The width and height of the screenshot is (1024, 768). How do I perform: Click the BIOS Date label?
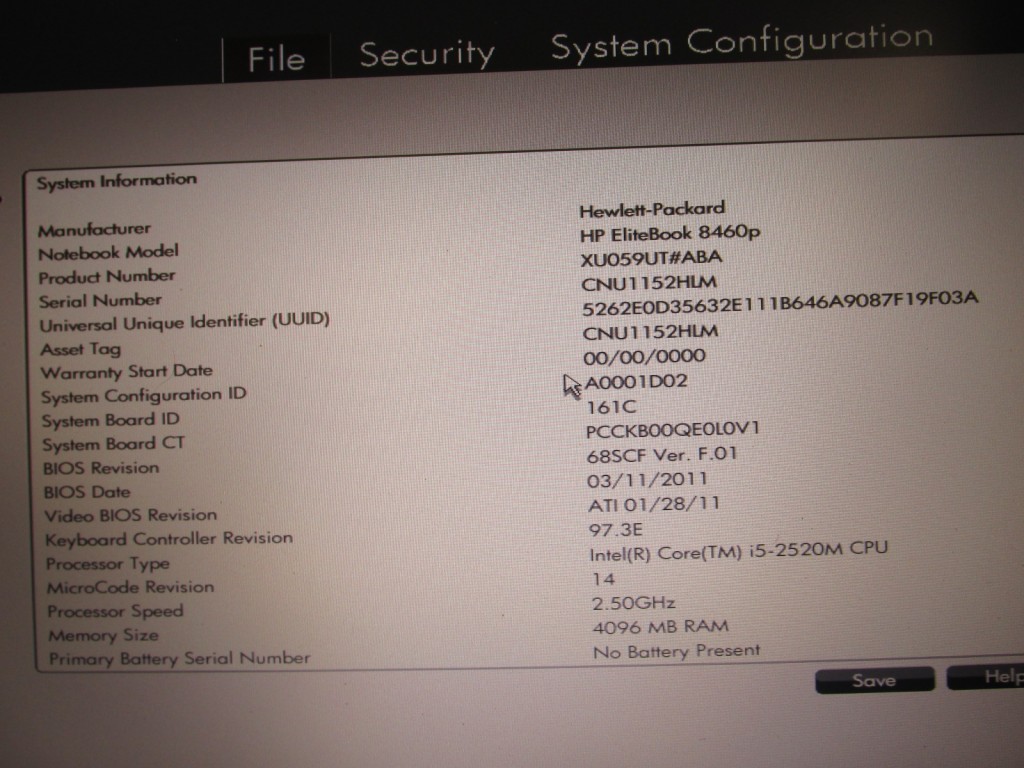point(87,492)
